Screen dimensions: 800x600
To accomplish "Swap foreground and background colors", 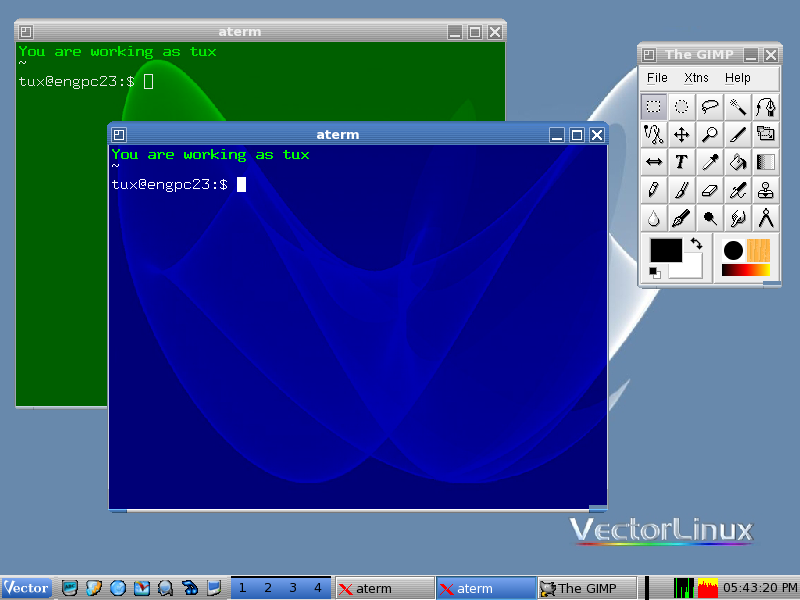I will 697,243.
